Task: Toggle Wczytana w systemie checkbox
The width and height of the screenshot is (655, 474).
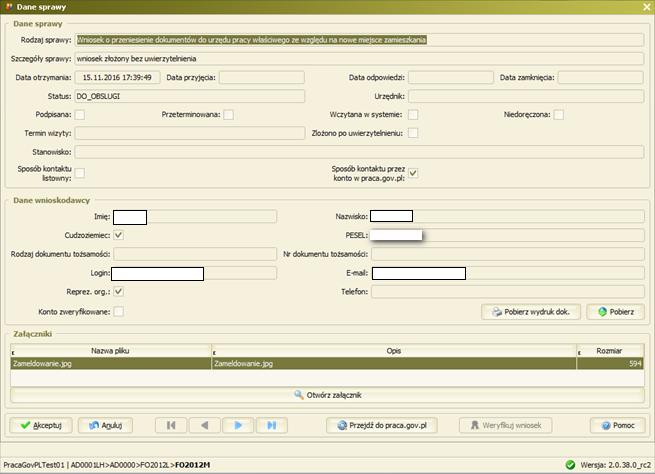Action: coord(413,114)
